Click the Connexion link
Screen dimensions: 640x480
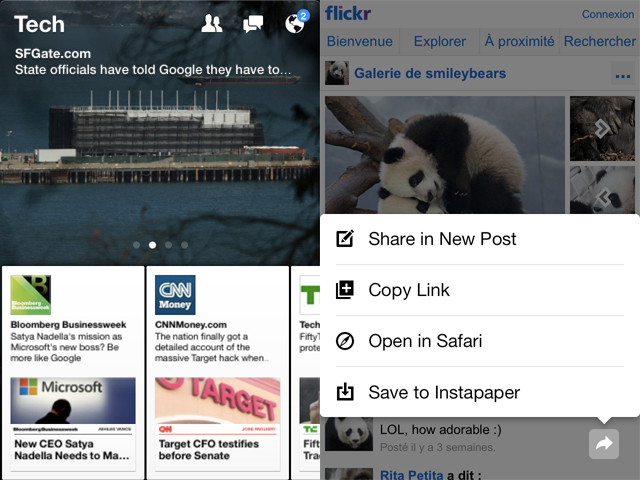608,14
